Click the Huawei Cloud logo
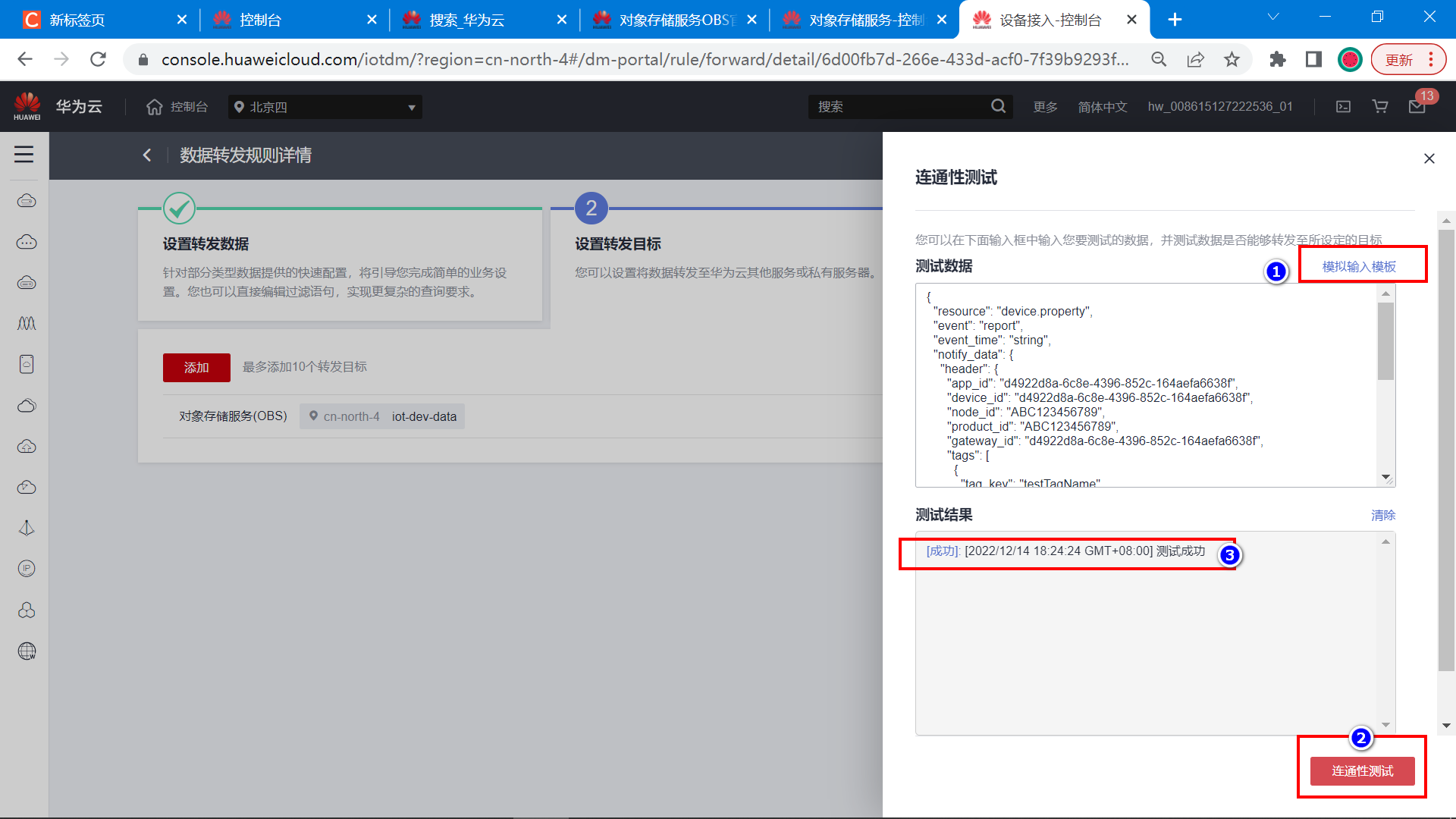The height and width of the screenshot is (819, 1456). click(27, 106)
